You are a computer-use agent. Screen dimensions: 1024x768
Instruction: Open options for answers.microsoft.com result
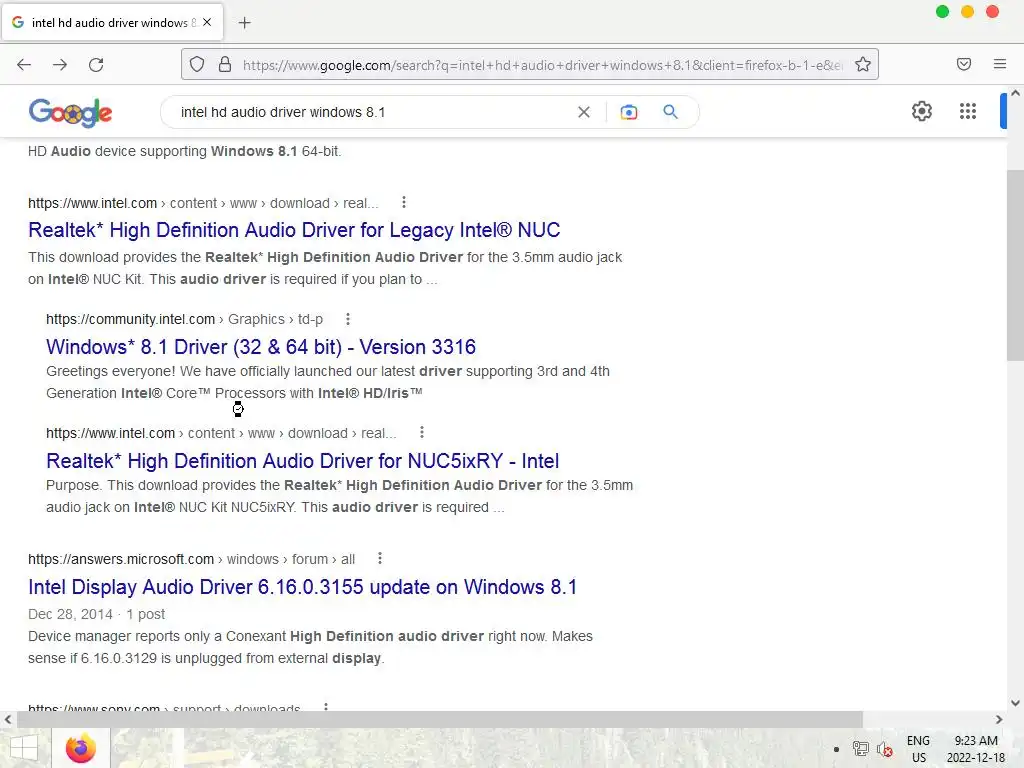379,558
